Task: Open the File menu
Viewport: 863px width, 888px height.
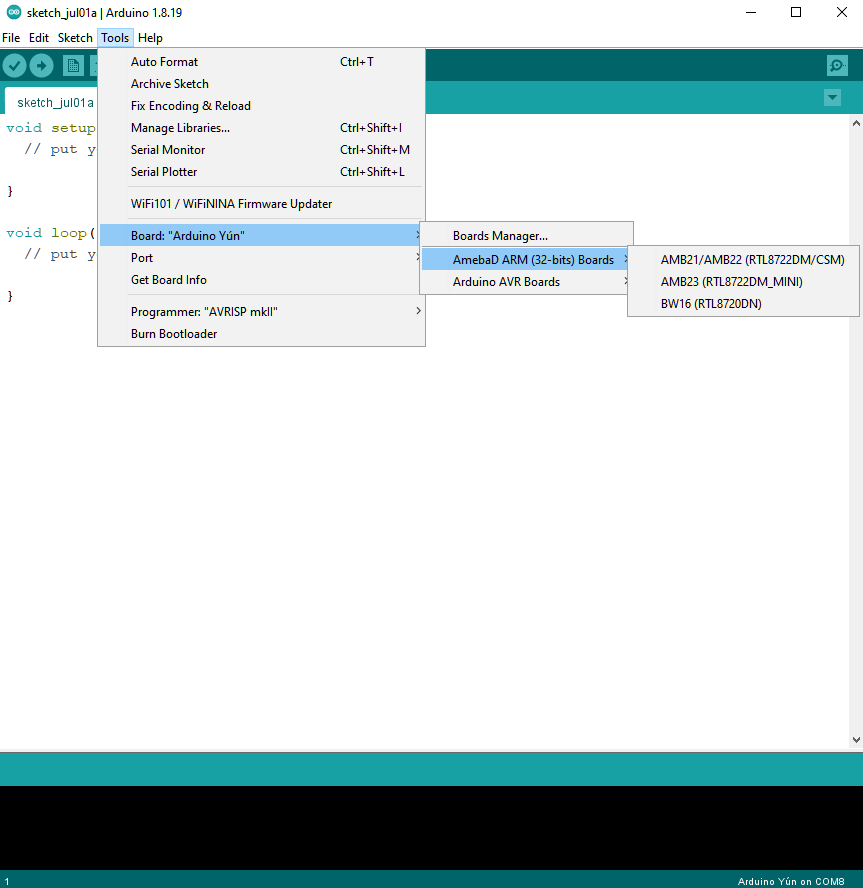Action: click(x=11, y=38)
